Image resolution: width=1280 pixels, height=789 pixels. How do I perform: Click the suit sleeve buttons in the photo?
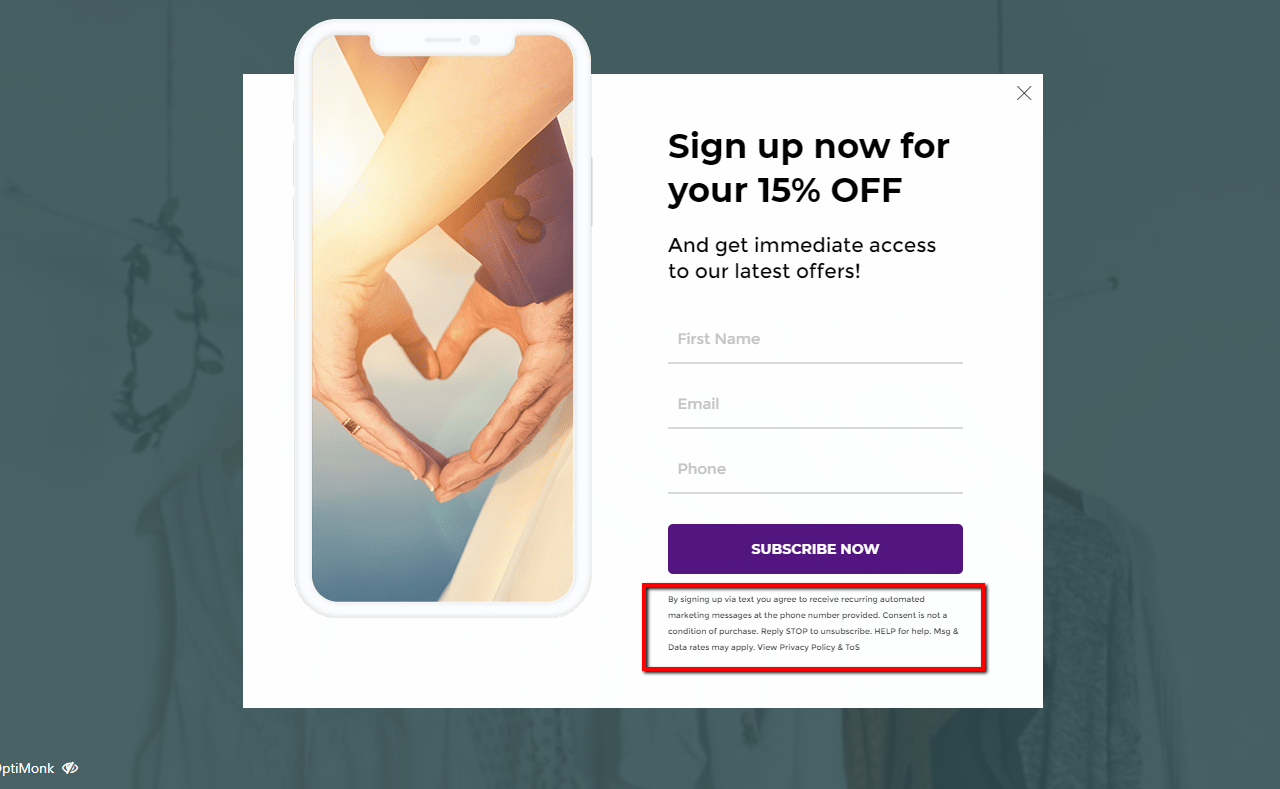tap(523, 217)
